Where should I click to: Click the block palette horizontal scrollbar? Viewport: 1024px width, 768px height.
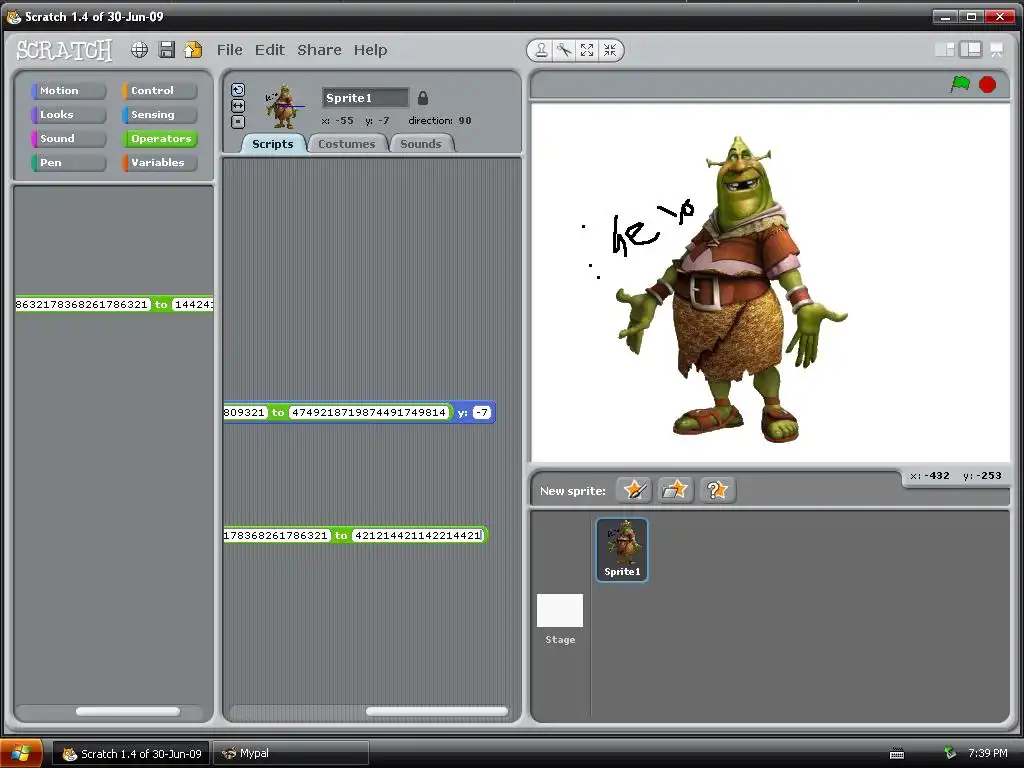[128, 711]
